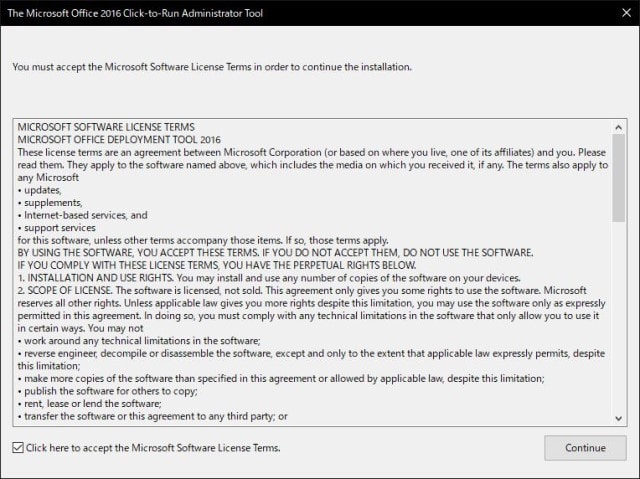Click the license text scroll up arrow
This screenshot has height=479, width=640.
pos(618,128)
